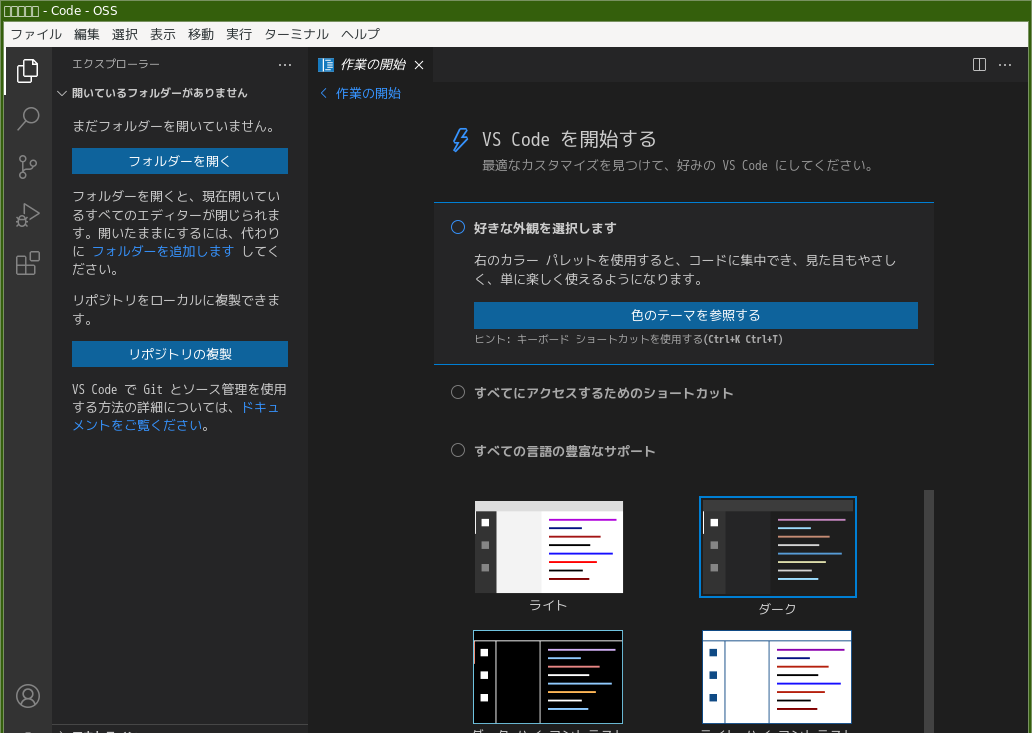Follow the フォルダーを追加します link
The height and width of the screenshot is (733, 1032).
pos(163,251)
